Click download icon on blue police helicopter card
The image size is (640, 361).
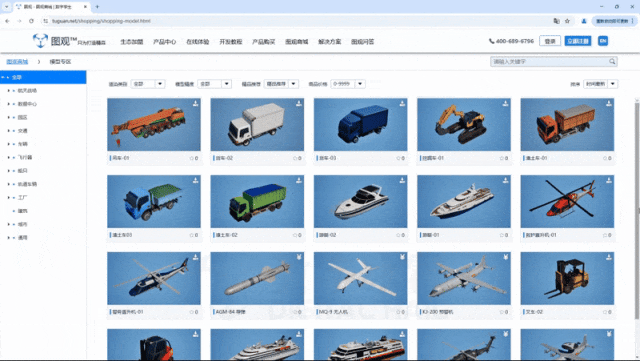pos(196,257)
